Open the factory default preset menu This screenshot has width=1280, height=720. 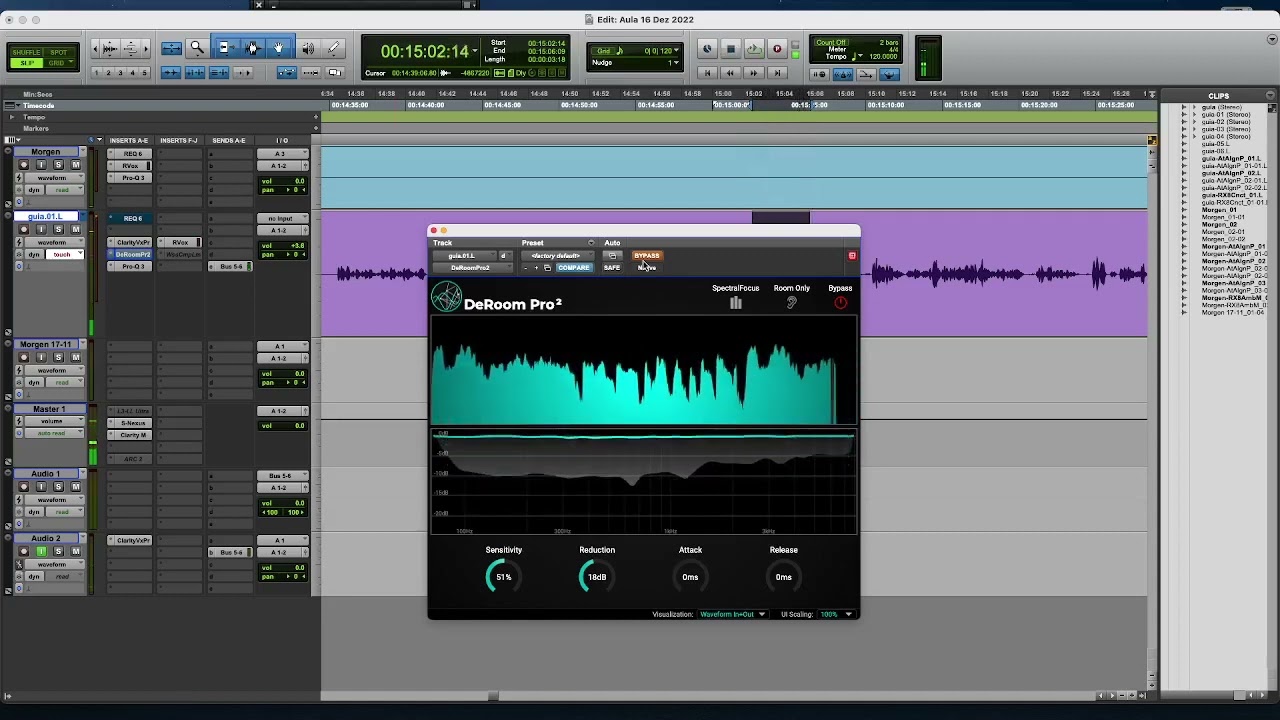click(x=557, y=256)
